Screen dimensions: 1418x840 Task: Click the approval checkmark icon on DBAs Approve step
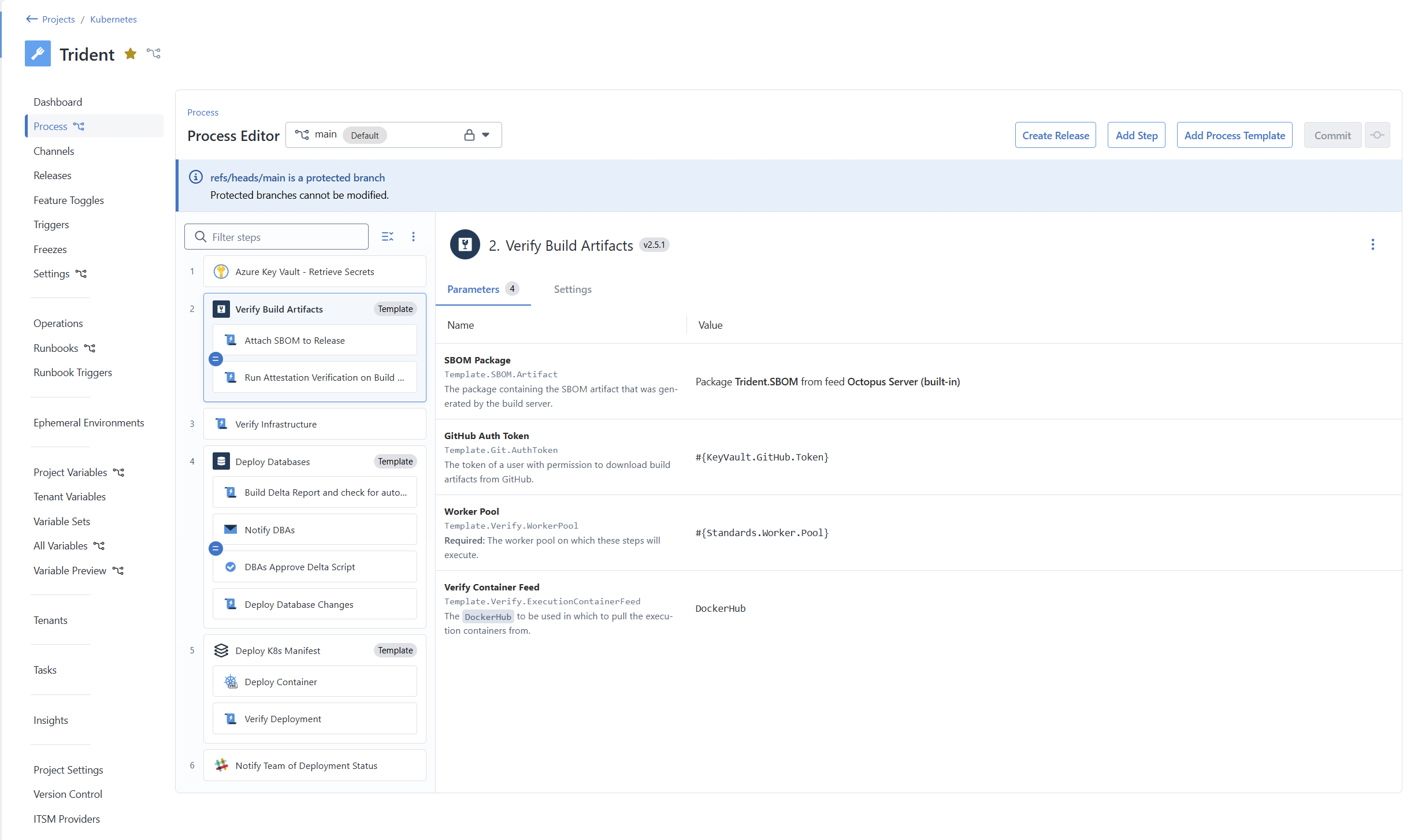[231, 567]
